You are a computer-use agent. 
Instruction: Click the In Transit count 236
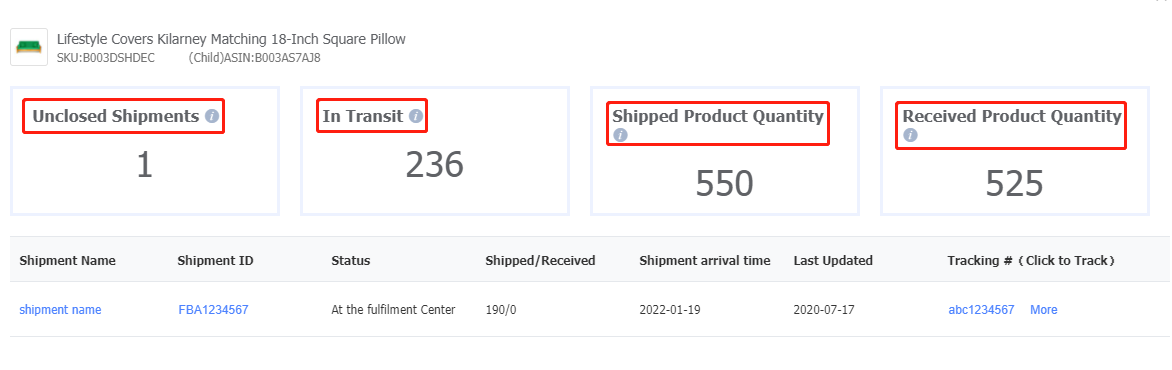pyautogui.click(x=434, y=165)
